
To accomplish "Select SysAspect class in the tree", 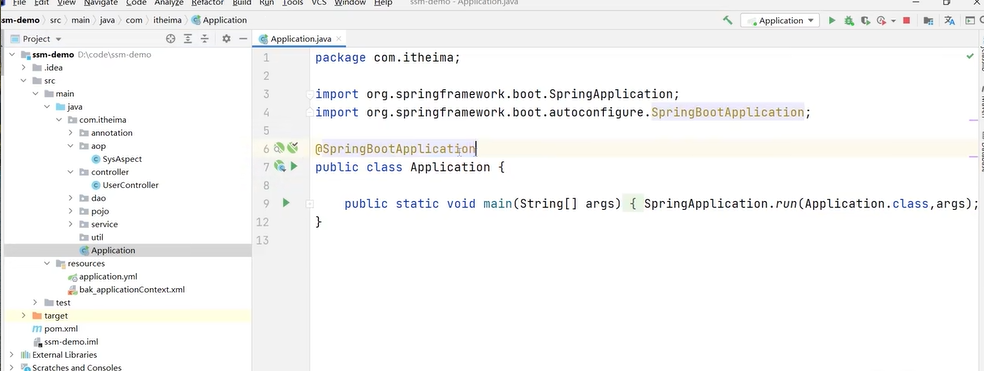I will coord(122,159).
